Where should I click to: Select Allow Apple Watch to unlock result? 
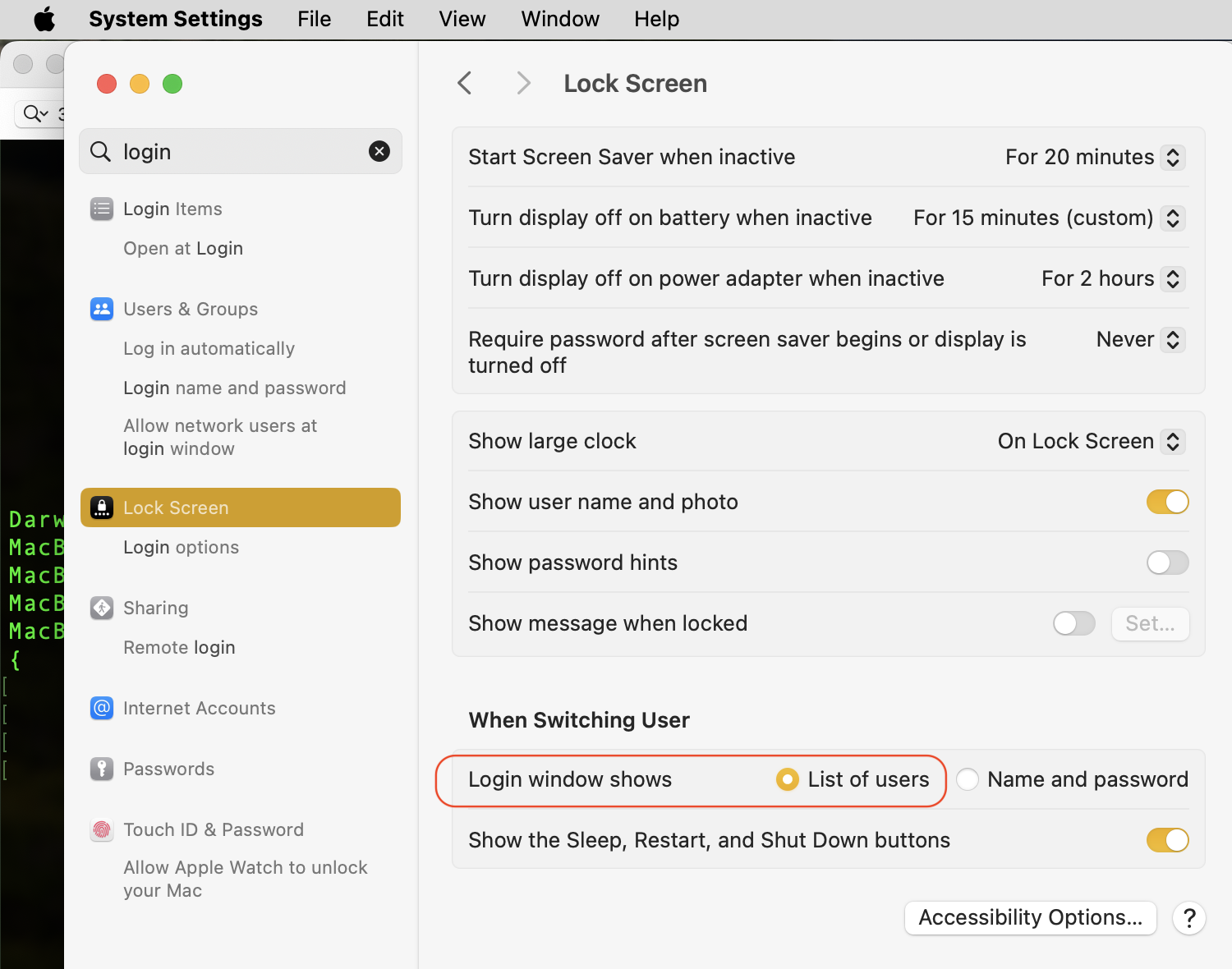(x=246, y=879)
